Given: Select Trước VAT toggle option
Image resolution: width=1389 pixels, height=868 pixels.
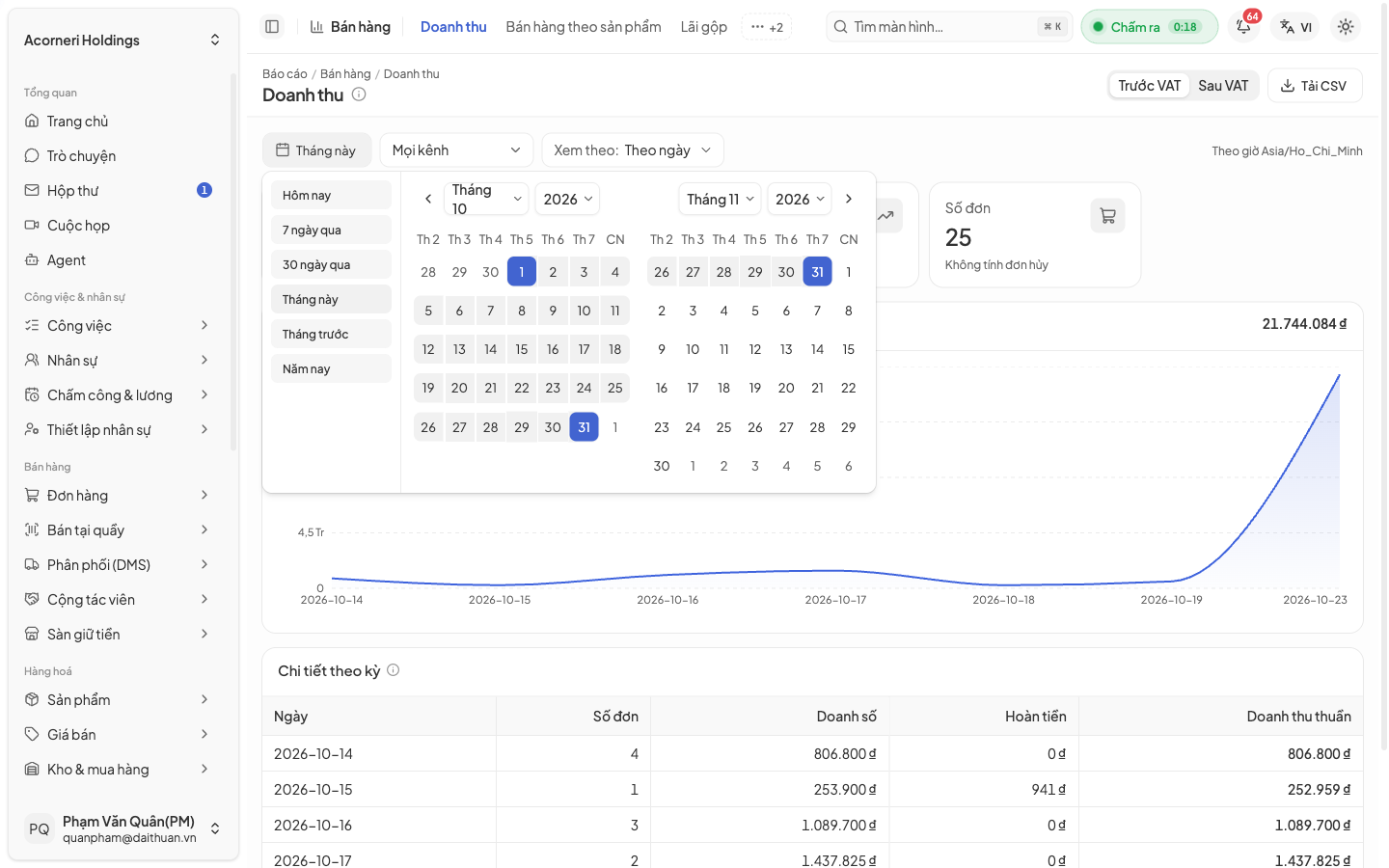Looking at the screenshot, I should 1149,86.
